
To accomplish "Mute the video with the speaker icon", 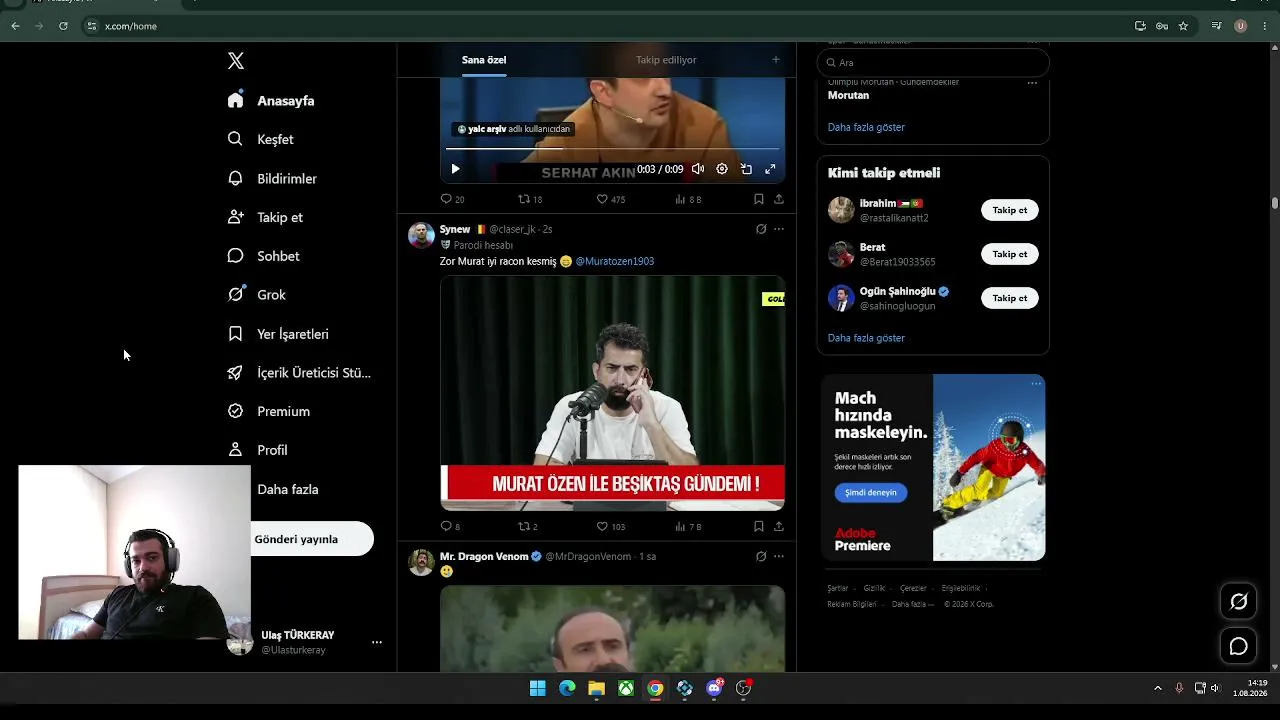I will click(x=698, y=169).
